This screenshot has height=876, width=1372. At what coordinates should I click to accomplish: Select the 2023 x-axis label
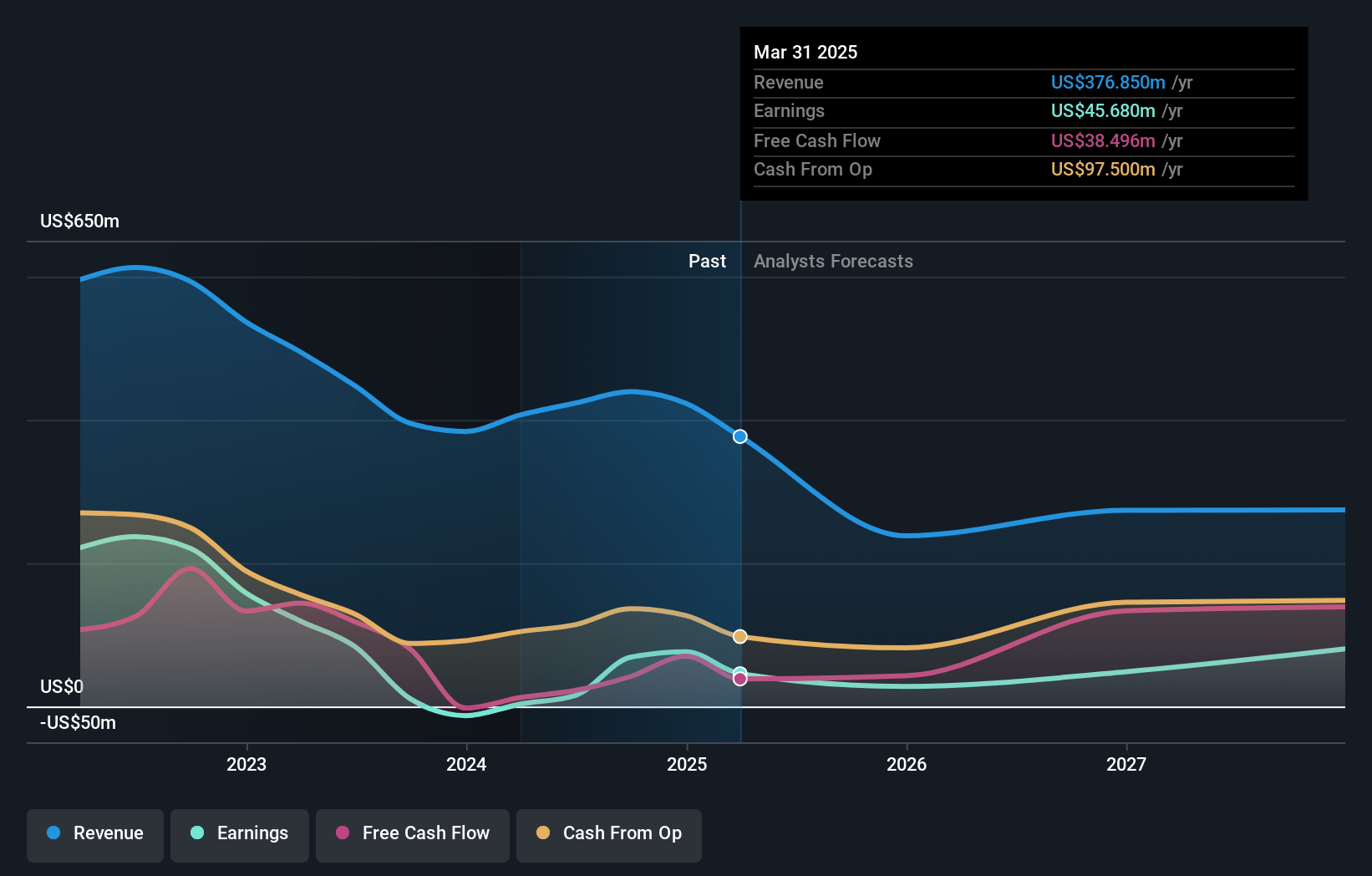pyautogui.click(x=246, y=764)
